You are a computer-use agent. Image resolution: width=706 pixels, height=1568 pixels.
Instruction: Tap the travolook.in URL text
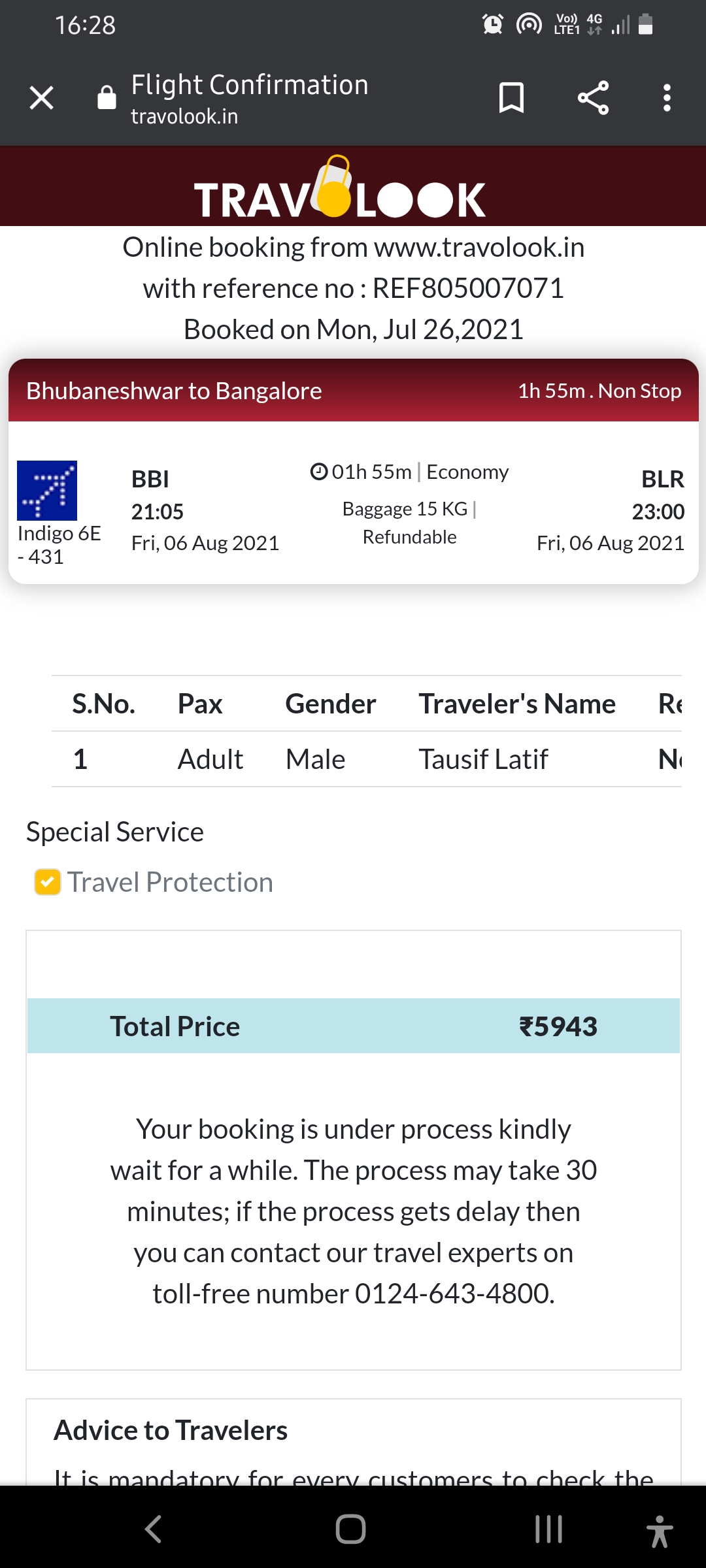184,116
